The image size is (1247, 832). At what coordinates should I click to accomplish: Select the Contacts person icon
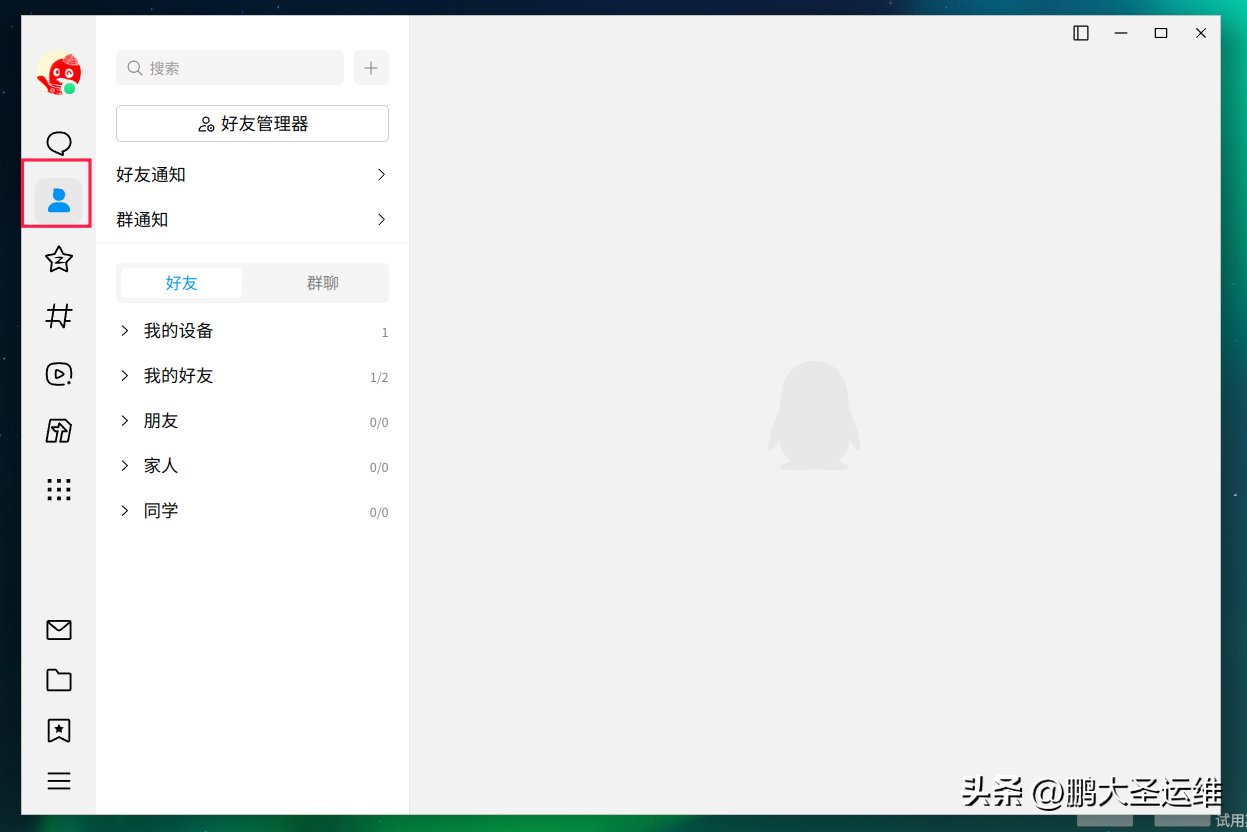pyautogui.click(x=59, y=200)
